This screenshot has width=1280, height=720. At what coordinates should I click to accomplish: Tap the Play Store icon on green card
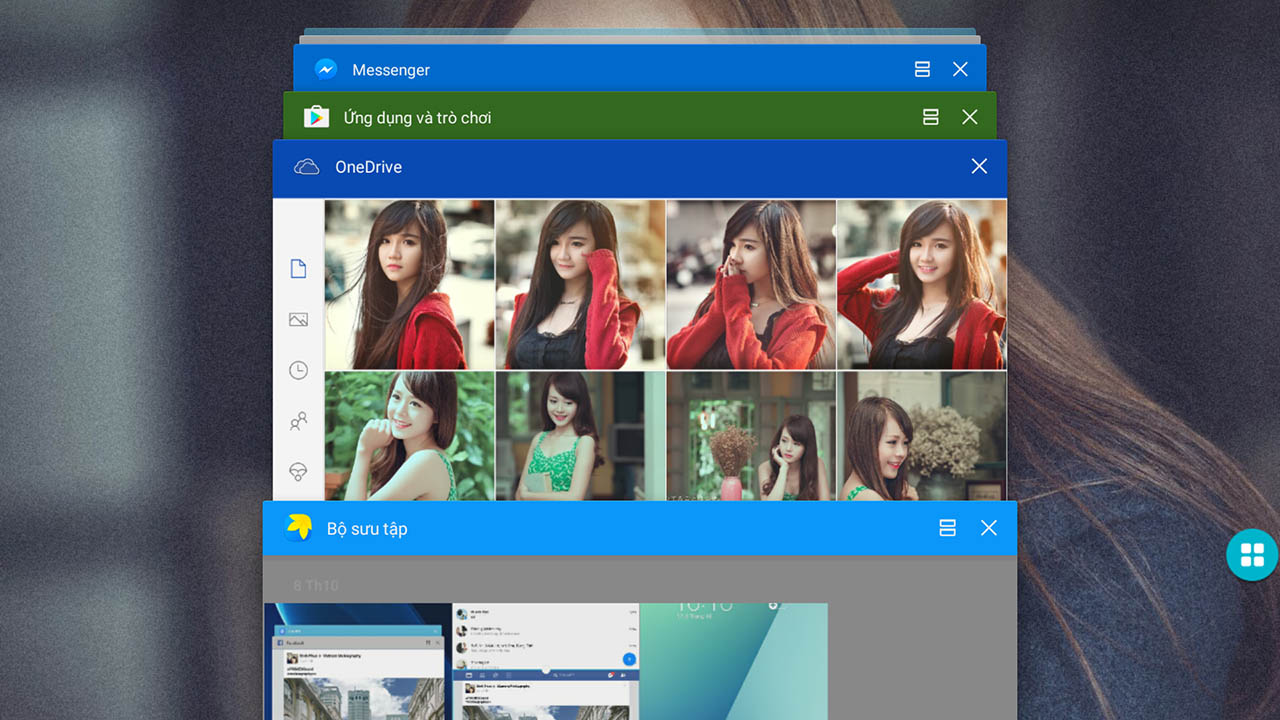pos(316,118)
